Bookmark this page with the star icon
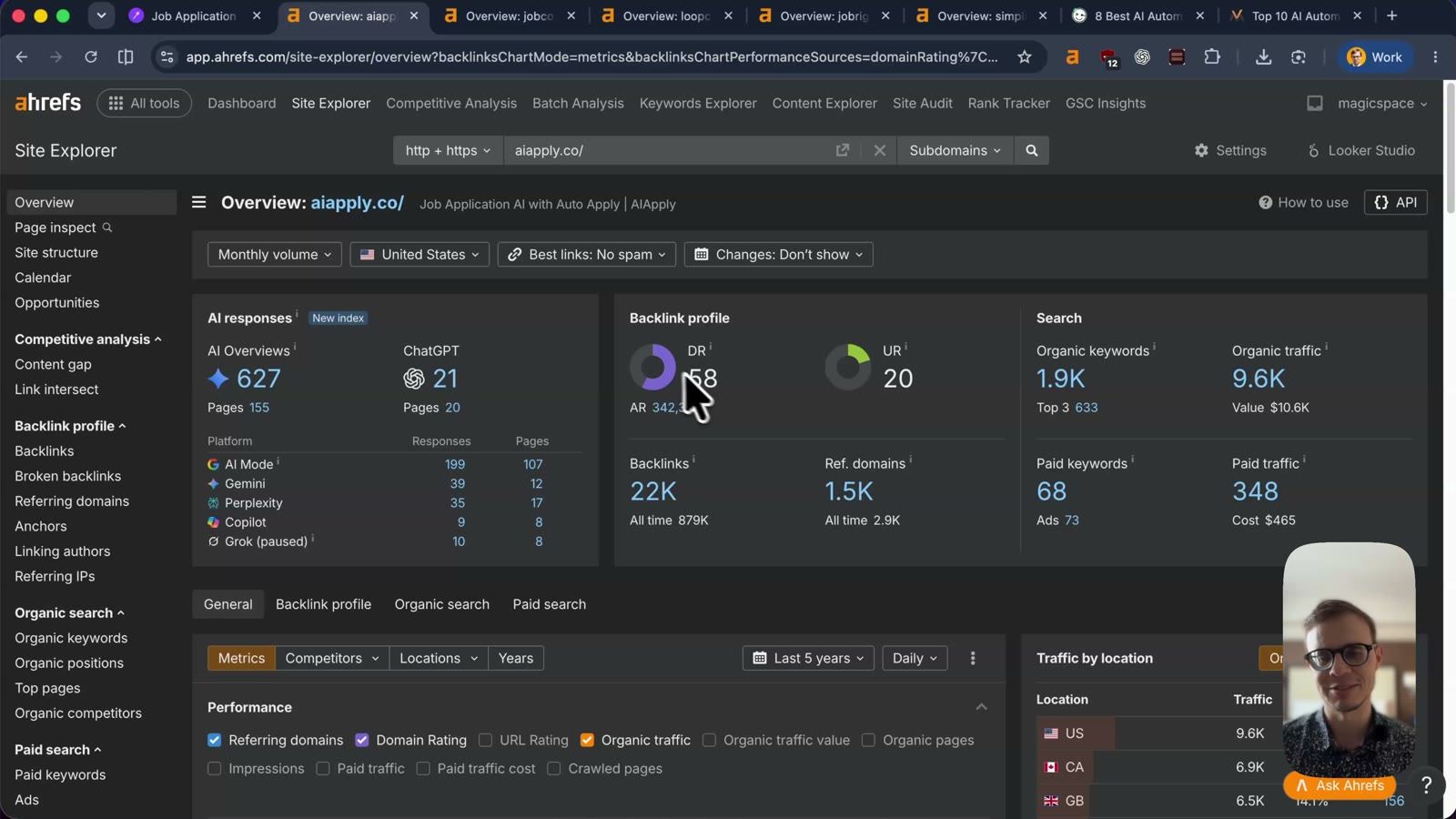 coord(1025,57)
